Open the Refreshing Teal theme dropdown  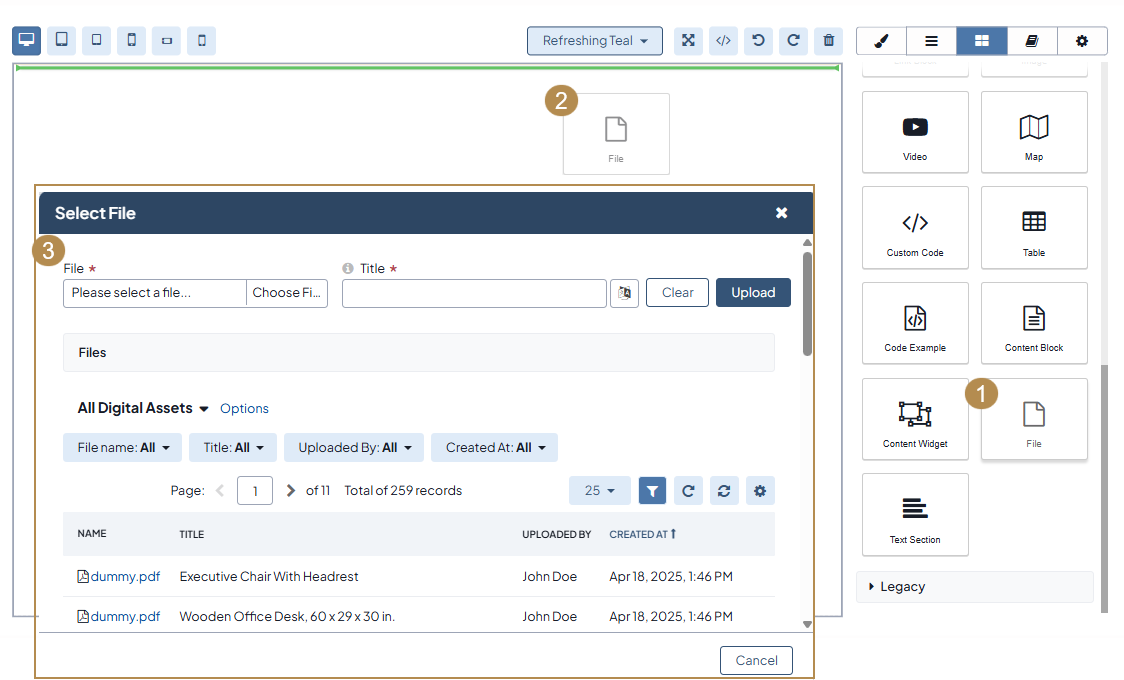point(595,41)
